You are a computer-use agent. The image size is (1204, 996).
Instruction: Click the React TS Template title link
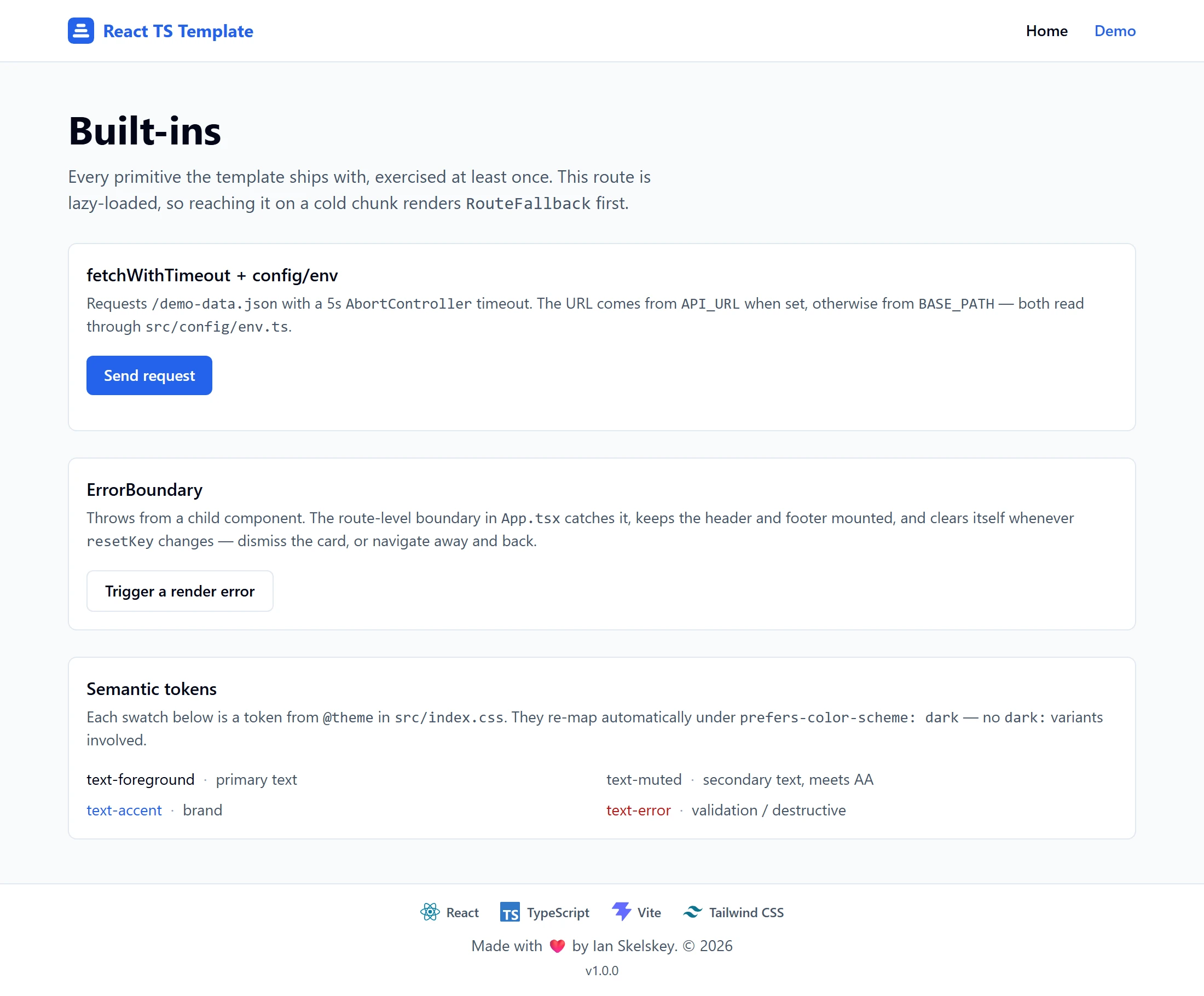[x=178, y=31]
